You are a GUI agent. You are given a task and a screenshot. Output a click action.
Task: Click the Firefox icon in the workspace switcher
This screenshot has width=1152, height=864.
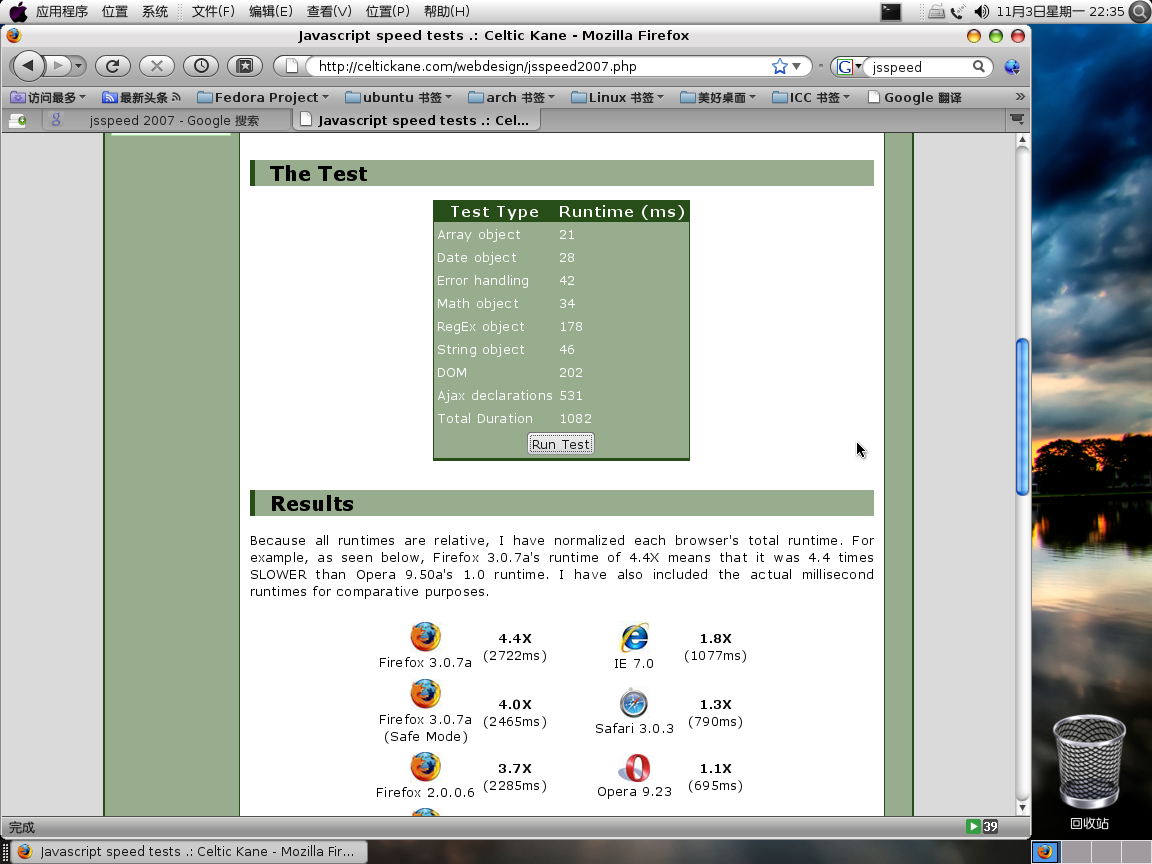[1045, 852]
